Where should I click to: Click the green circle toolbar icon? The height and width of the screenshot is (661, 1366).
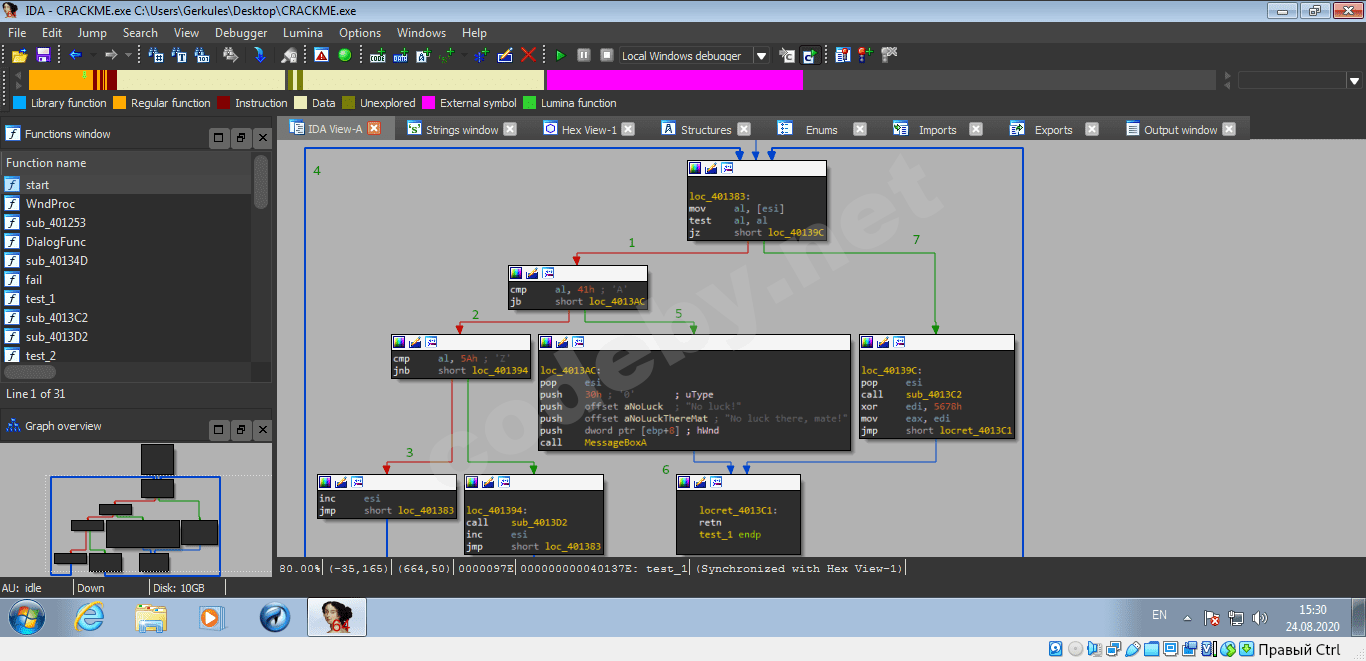tap(345, 56)
